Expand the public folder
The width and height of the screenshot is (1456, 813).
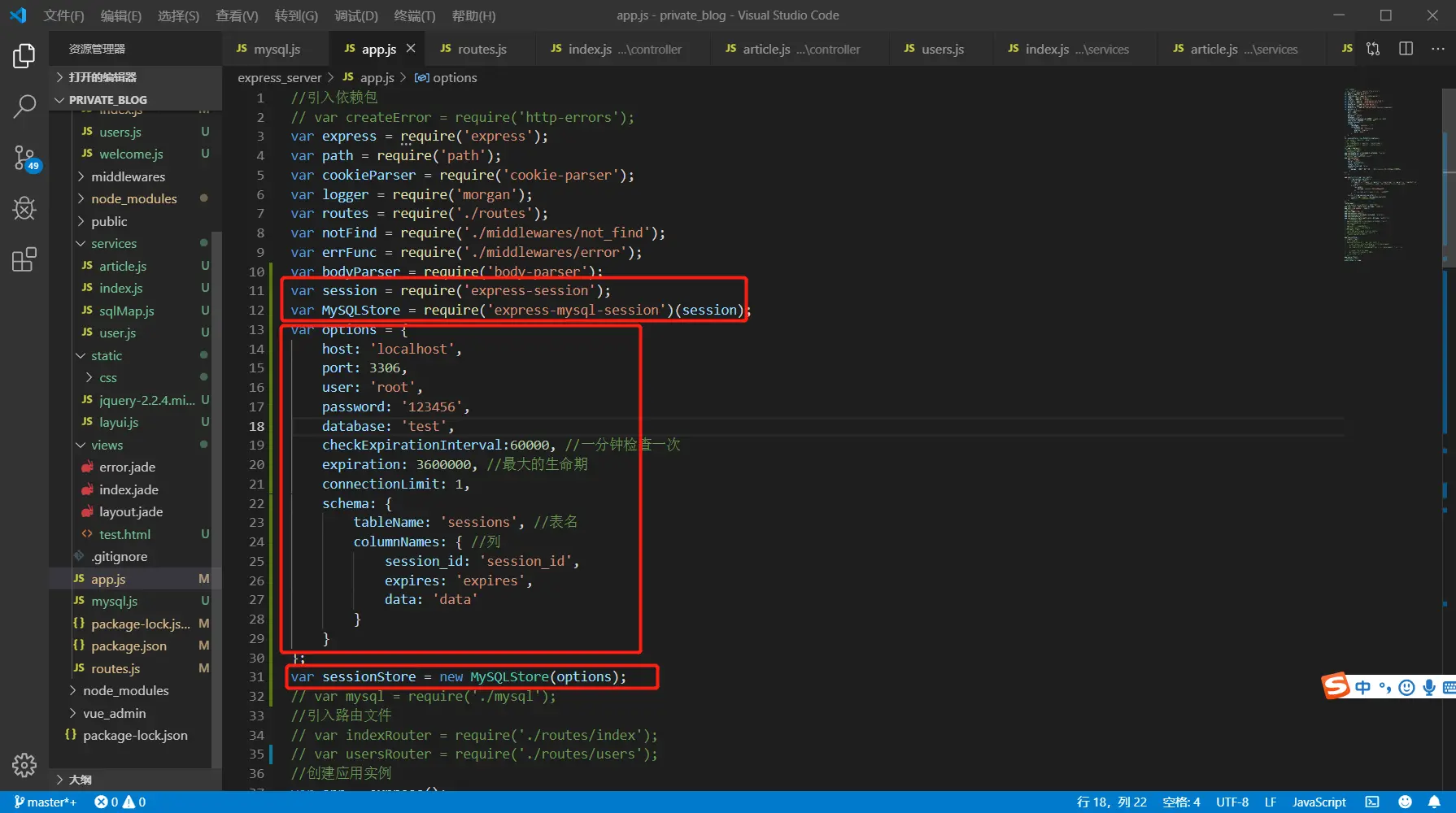[x=109, y=222]
